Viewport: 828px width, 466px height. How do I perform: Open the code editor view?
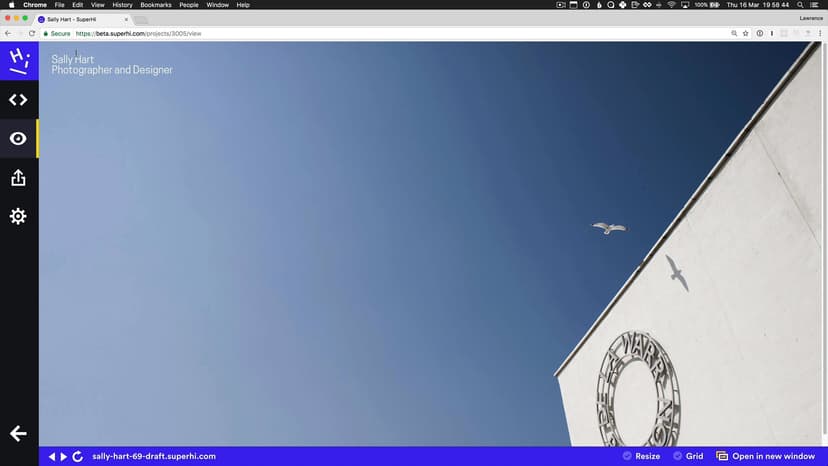tap(18, 100)
